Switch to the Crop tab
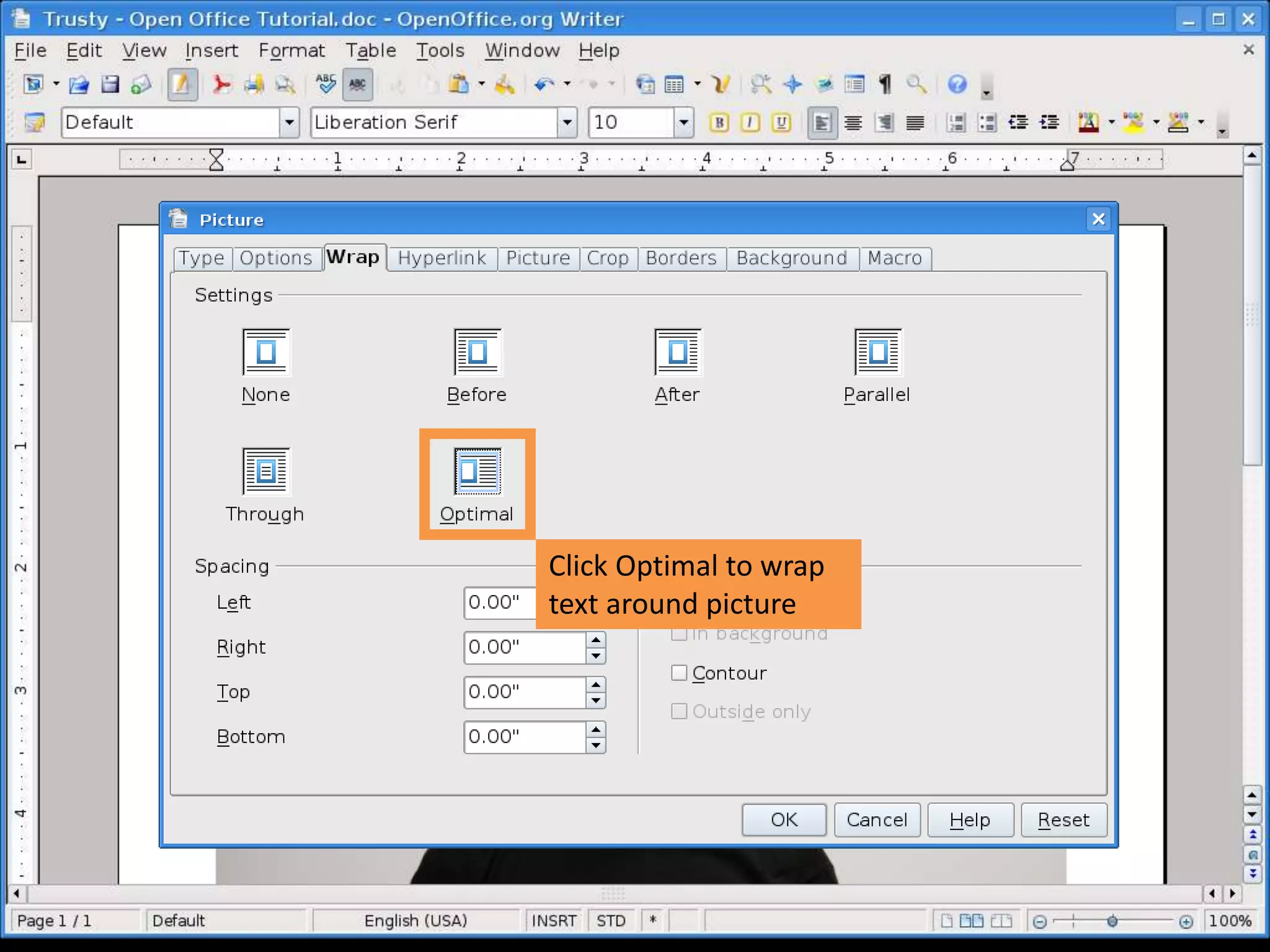 tap(608, 258)
